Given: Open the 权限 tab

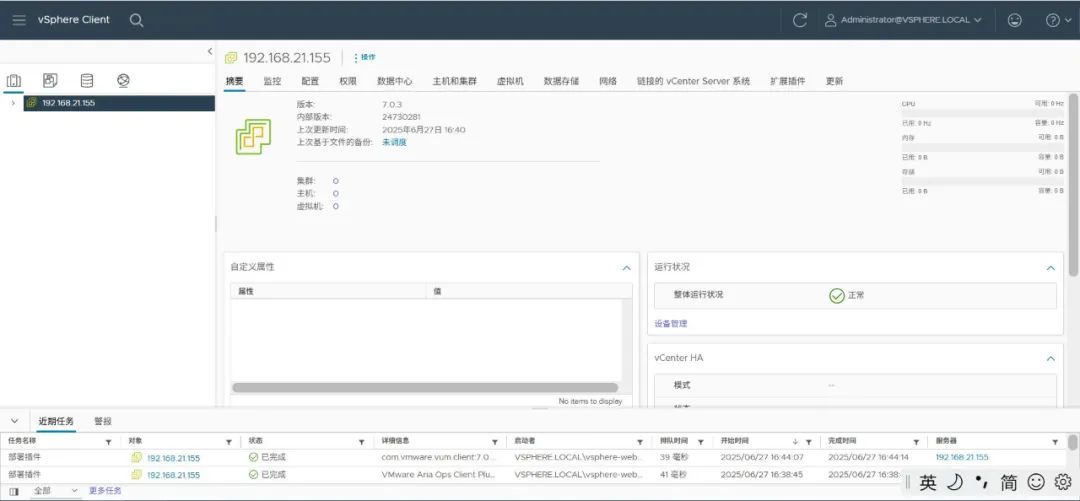Looking at the screenshot, I should 348,81.
